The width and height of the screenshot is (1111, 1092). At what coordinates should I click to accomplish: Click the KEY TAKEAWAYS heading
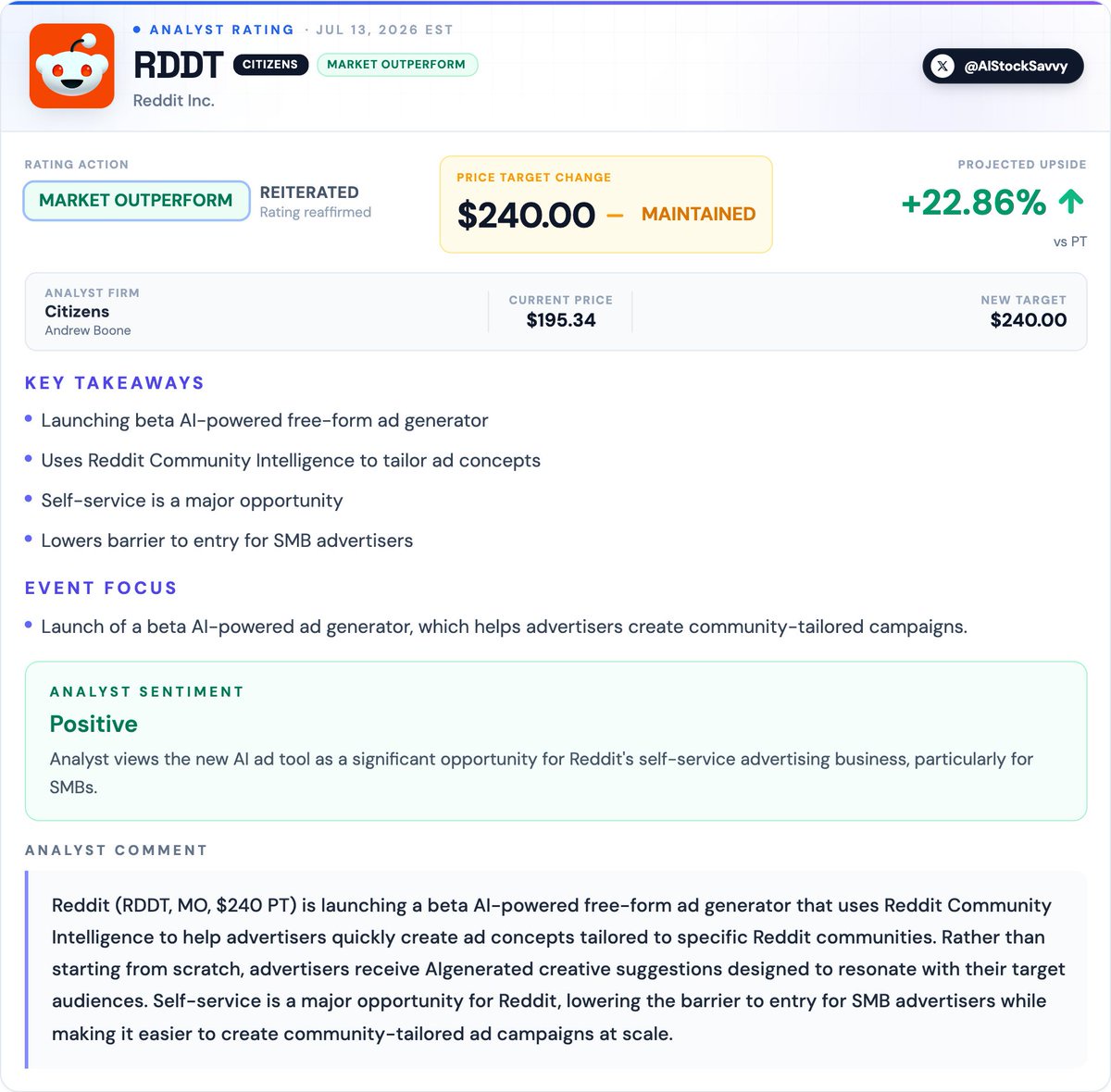click(115, 383)
